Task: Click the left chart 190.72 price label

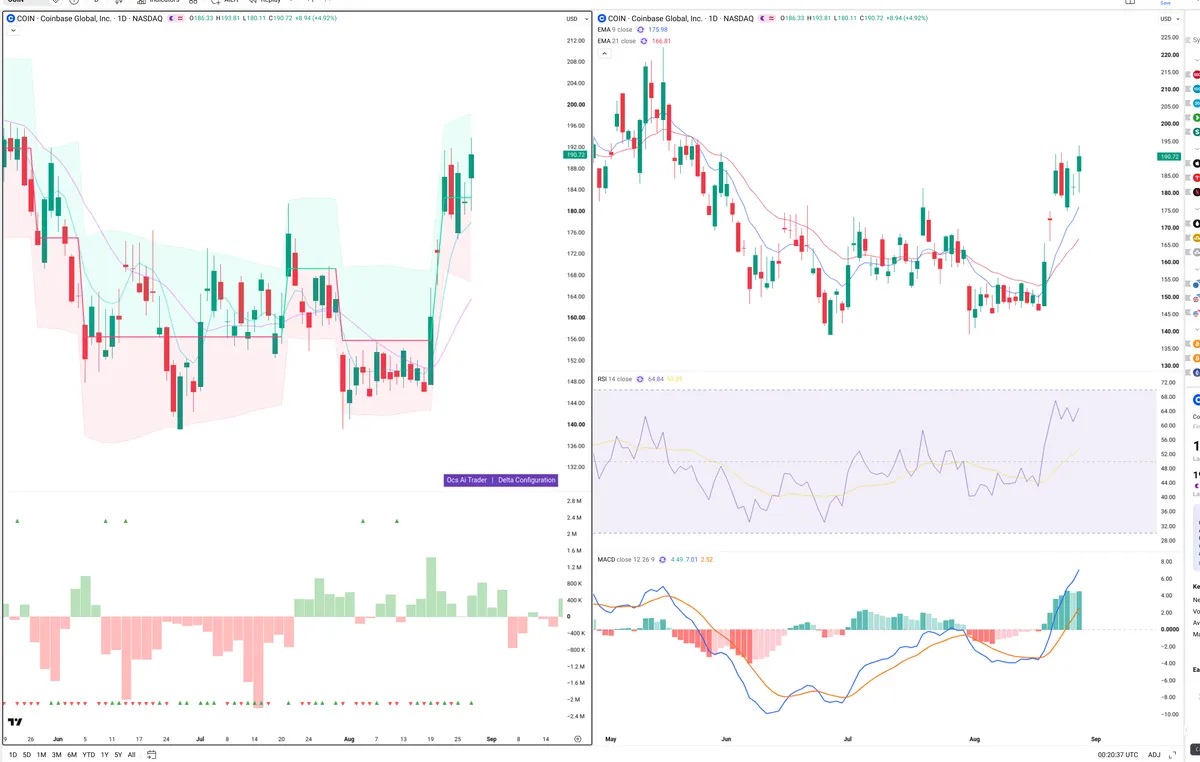Action: [x=575, y=155]
